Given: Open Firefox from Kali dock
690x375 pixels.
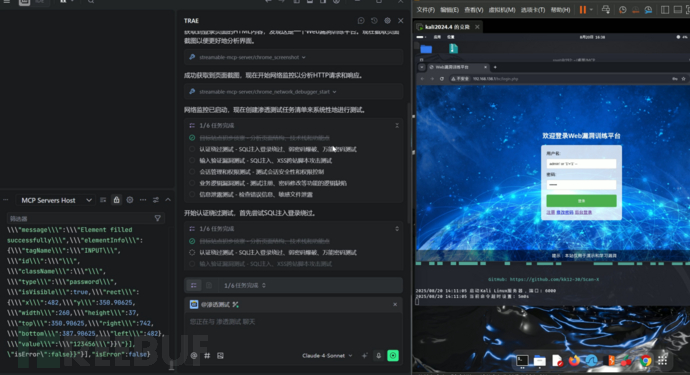Looking at the screenshot, I should coord(574,361).
